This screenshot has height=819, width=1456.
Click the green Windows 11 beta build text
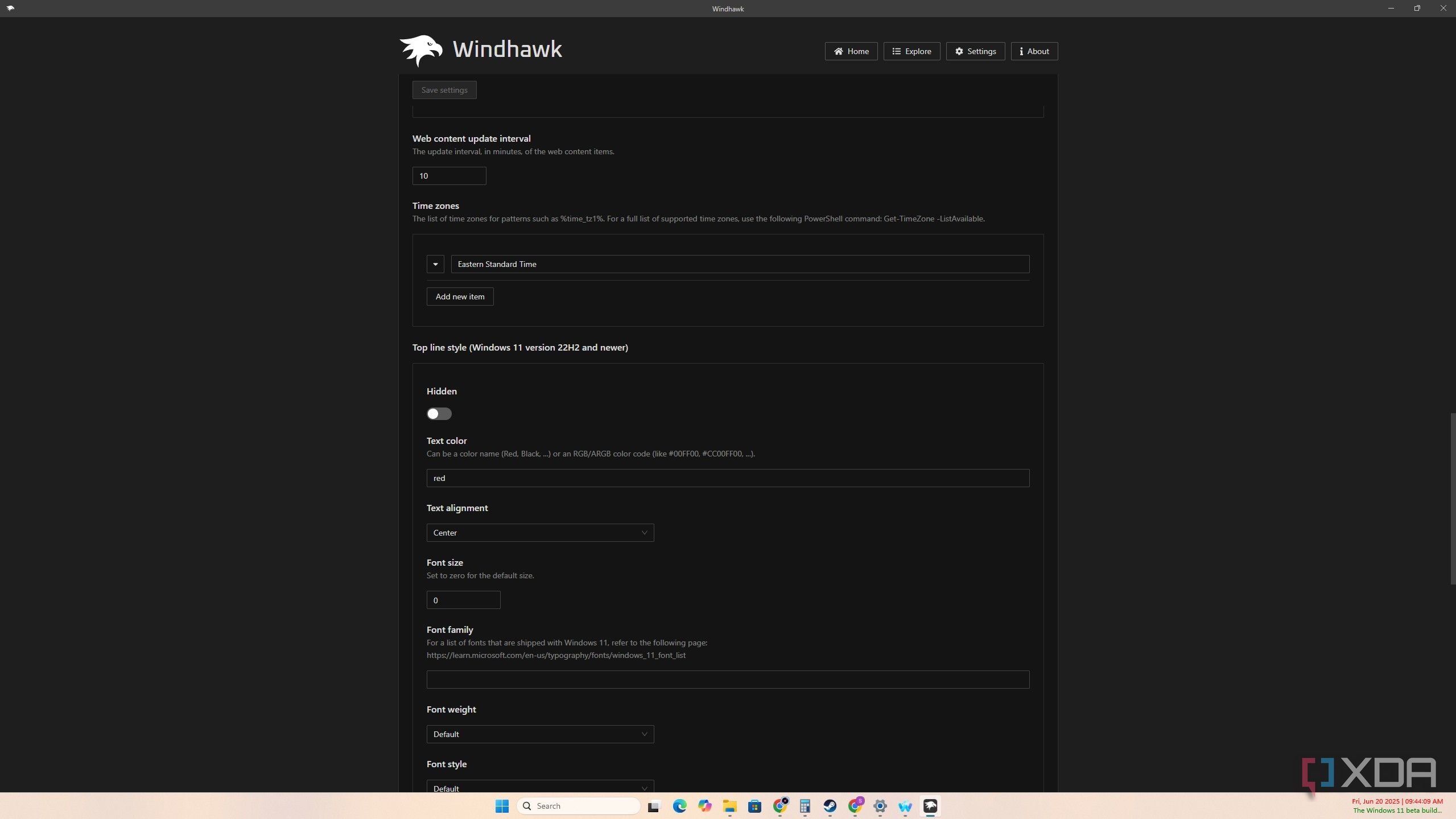tap(1397, 810)
